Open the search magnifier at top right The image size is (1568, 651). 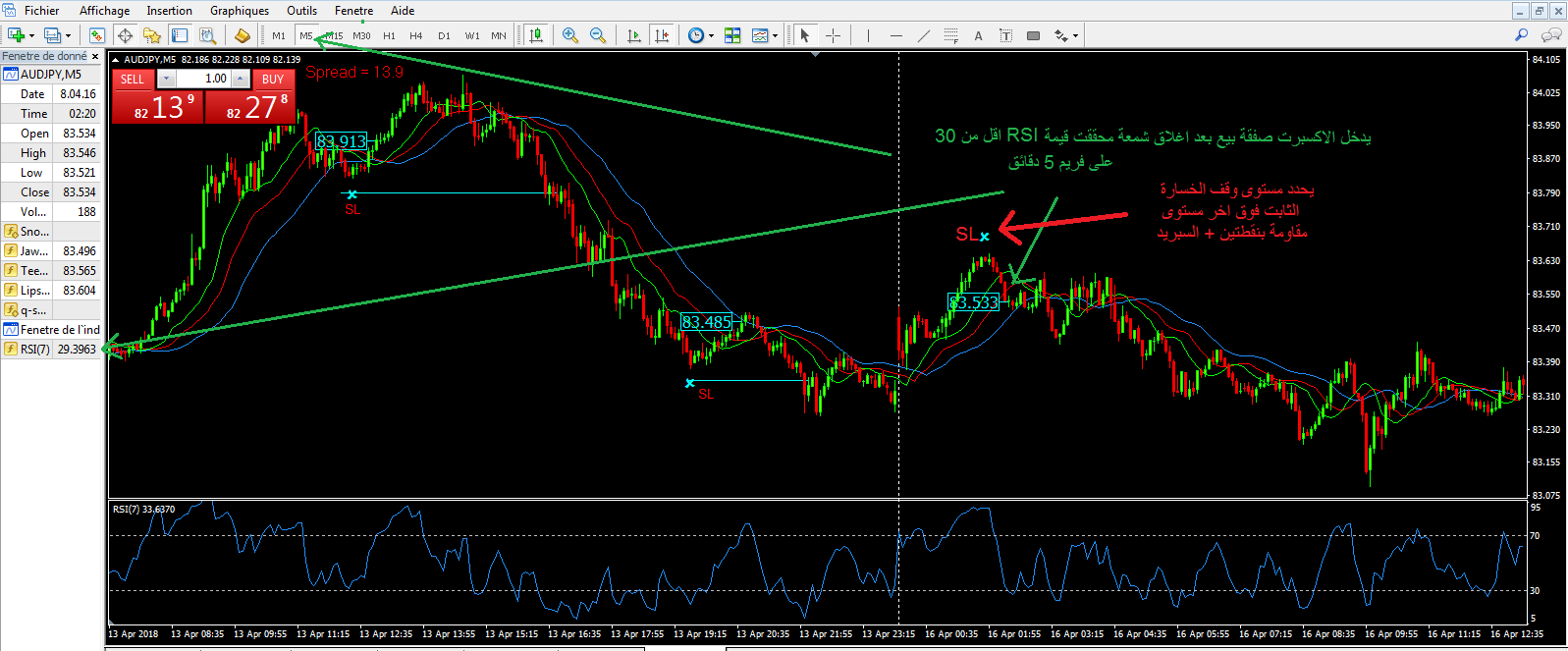pyautogui.click(x=1521, y=35)
